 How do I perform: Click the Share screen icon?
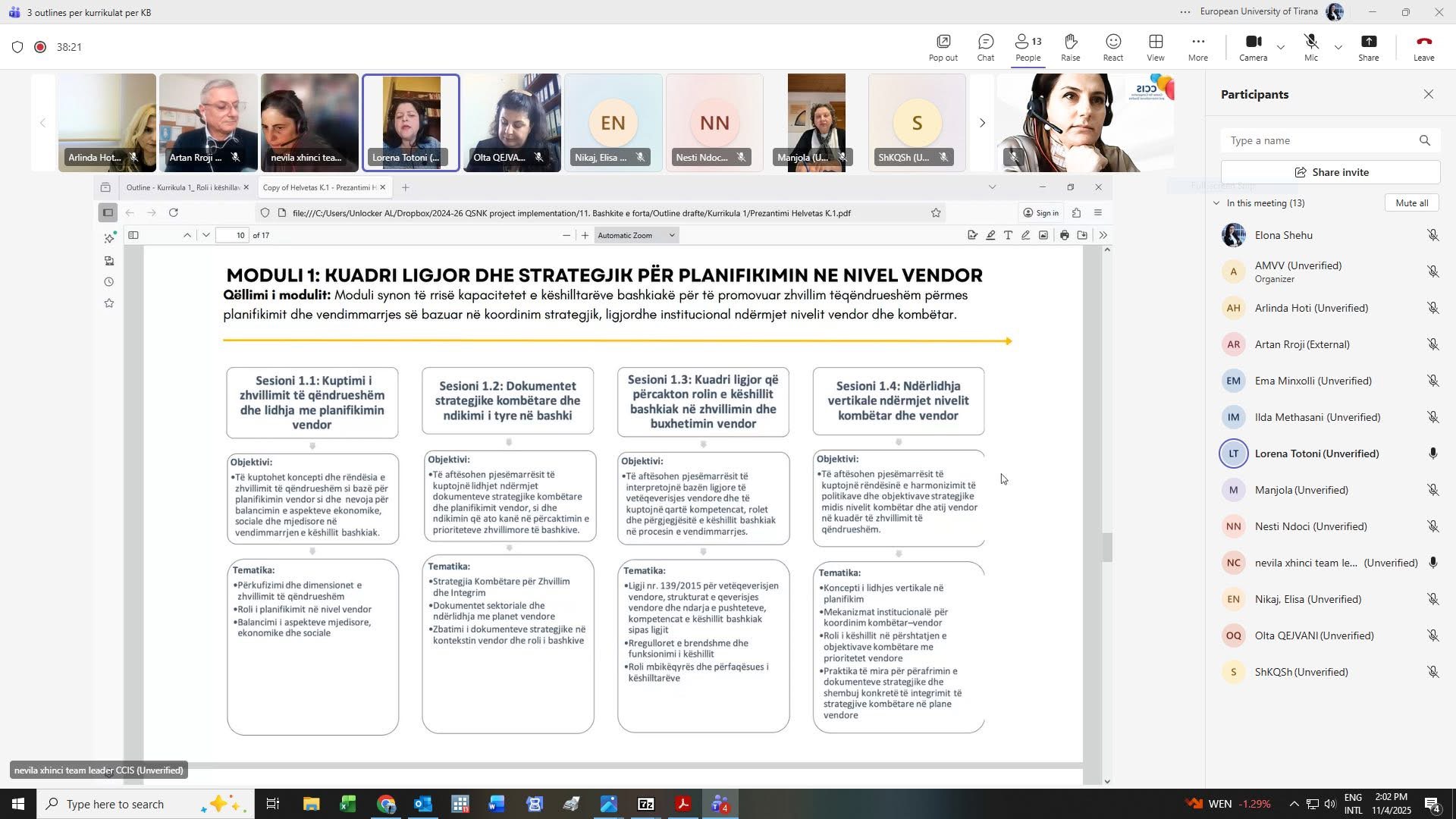click(x=1368, y=47)
